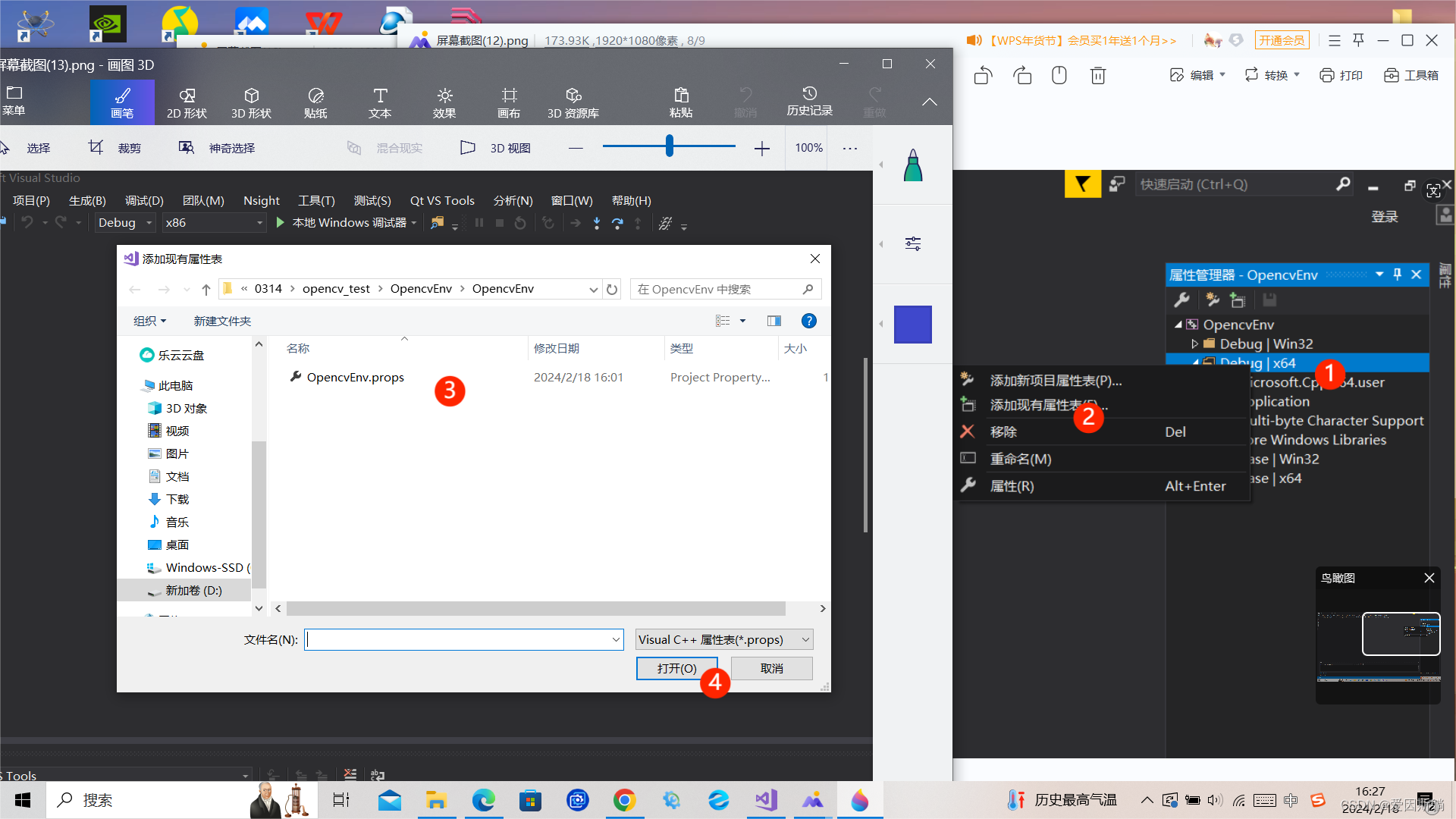This screenshot has height=819, width=1456.
Task: Choose Remove from the context menu
Action: click(x=1003, y=431)
